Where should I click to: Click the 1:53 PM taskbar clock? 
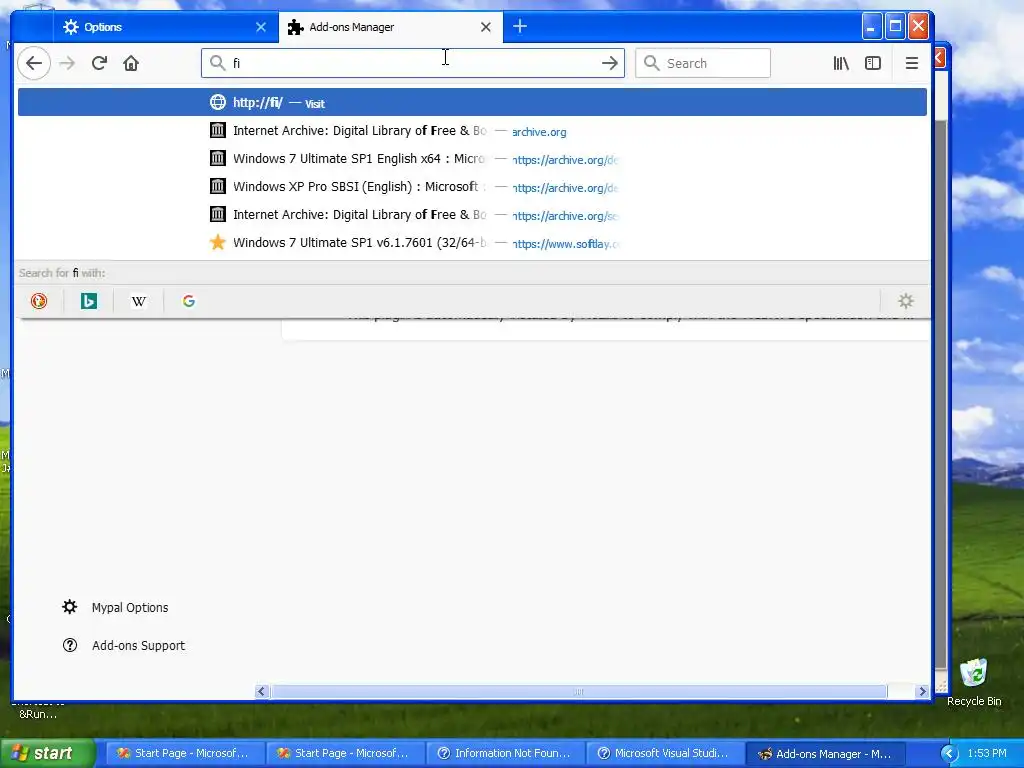coord(987,753)
